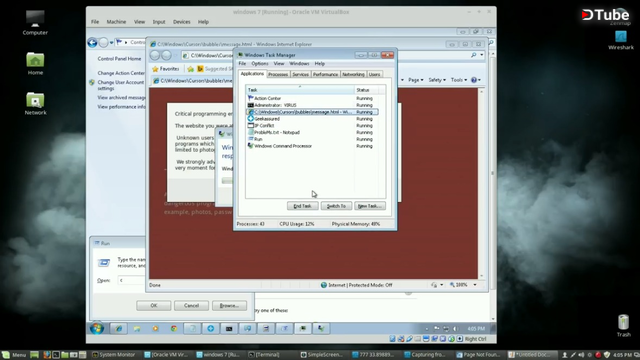
Task: Switch to the Performance tab
Action: click(x=325, y=74)
